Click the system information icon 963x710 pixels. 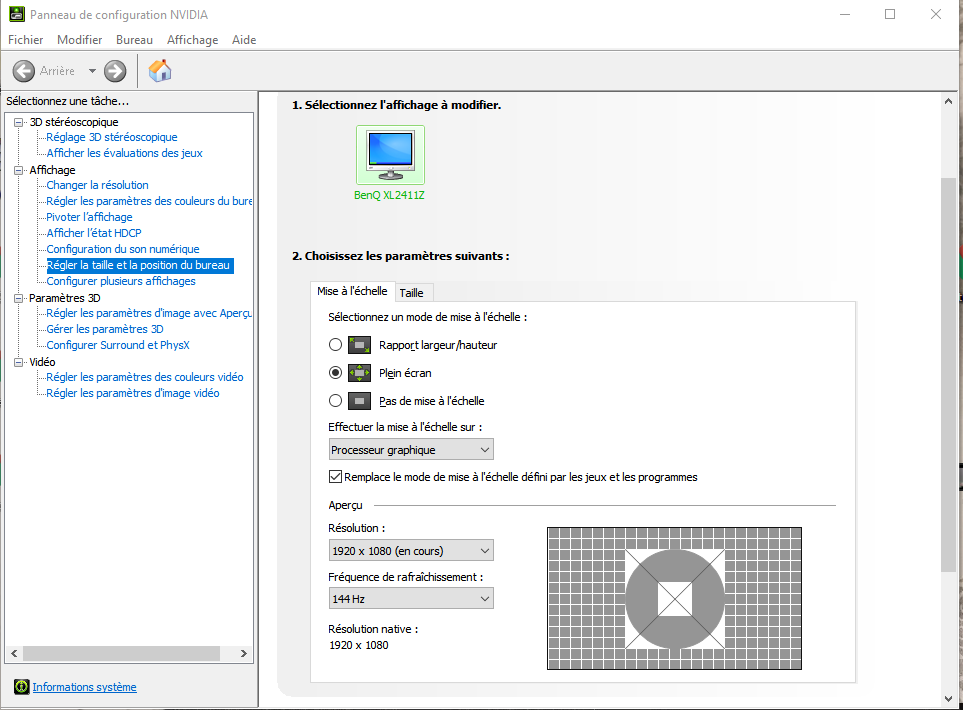(x=21, y=687)
